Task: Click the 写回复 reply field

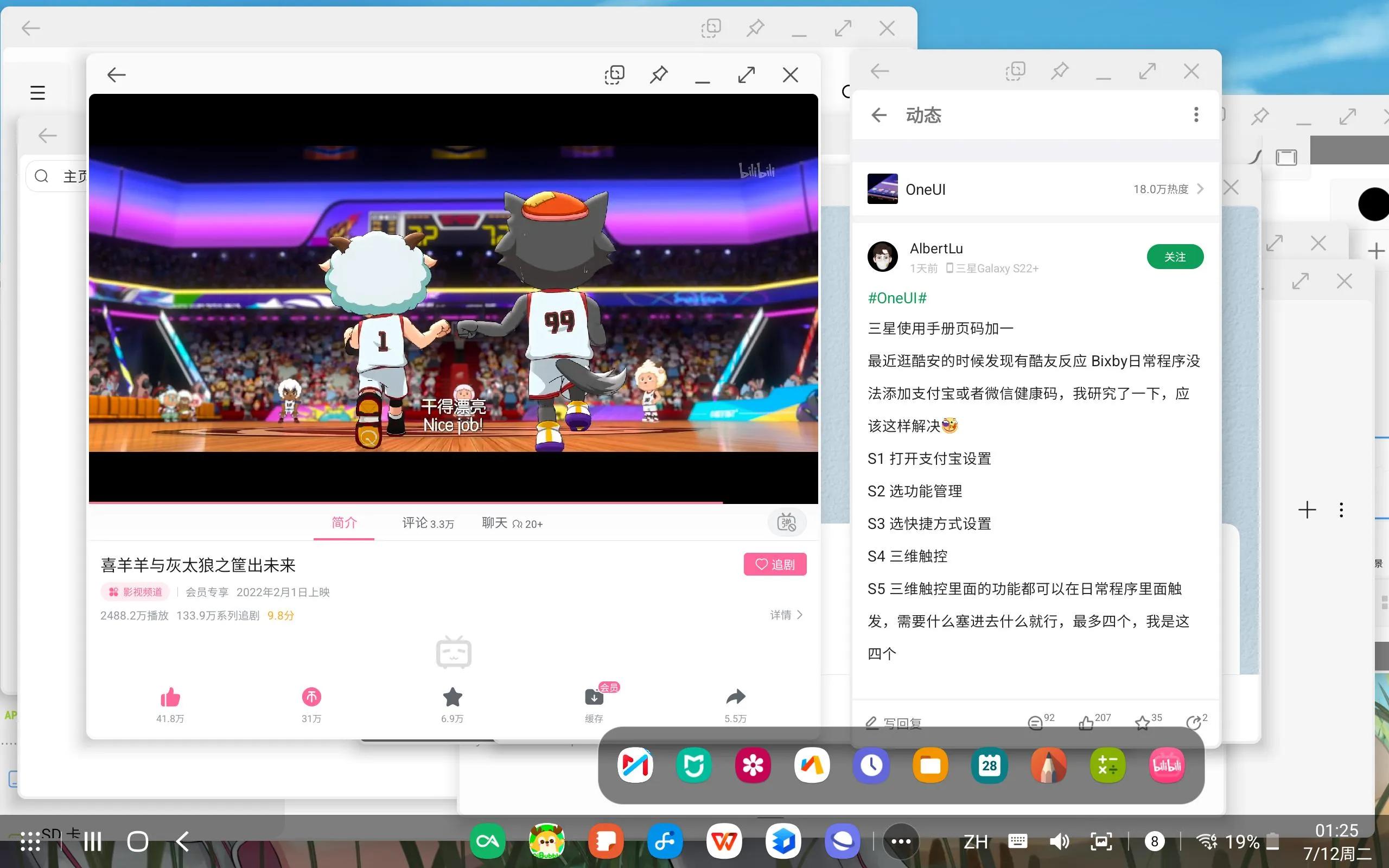Action: (x=894, y=723)
